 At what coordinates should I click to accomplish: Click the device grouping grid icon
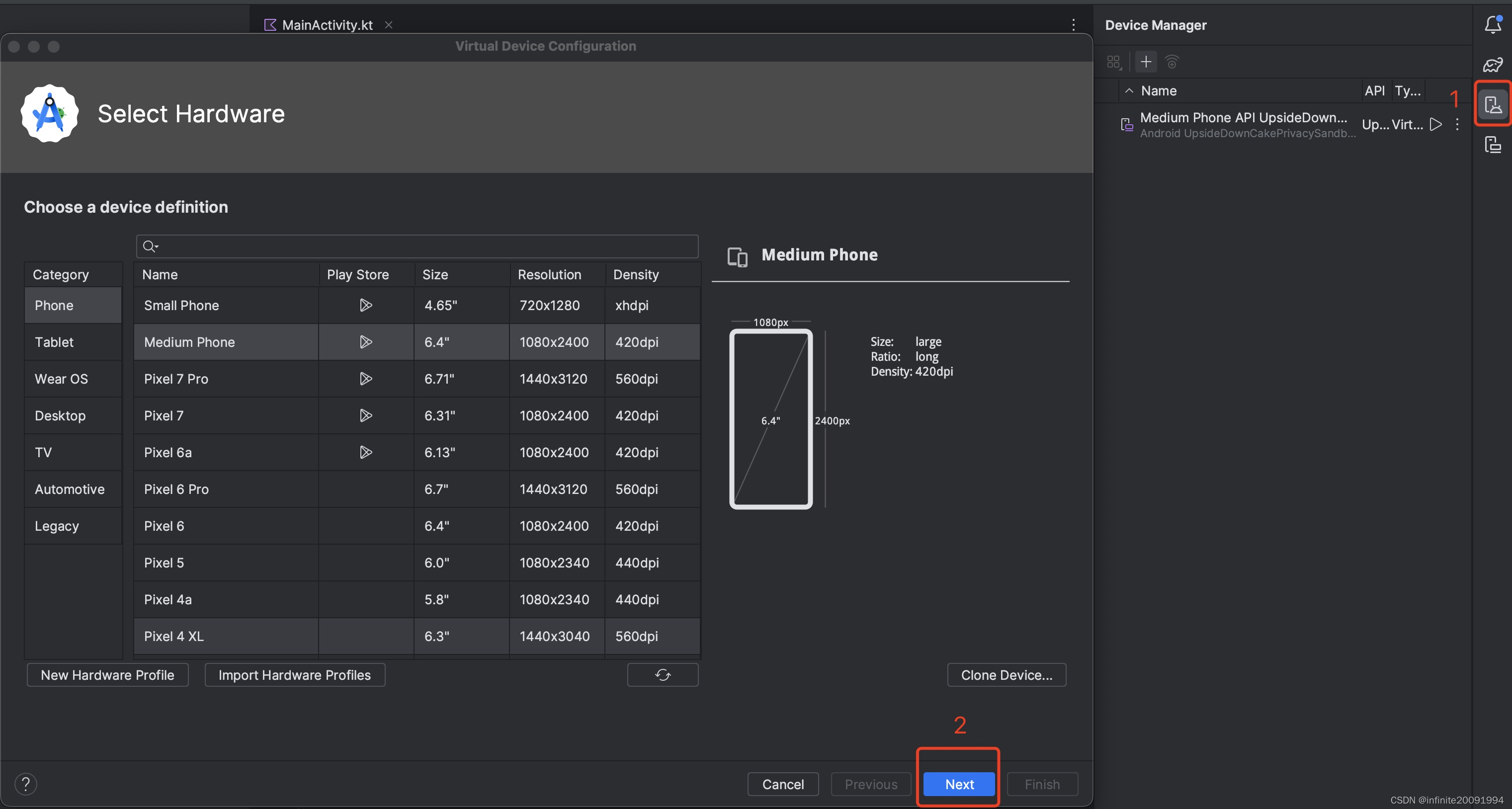pyautogui.click(x=1114, y=62)
